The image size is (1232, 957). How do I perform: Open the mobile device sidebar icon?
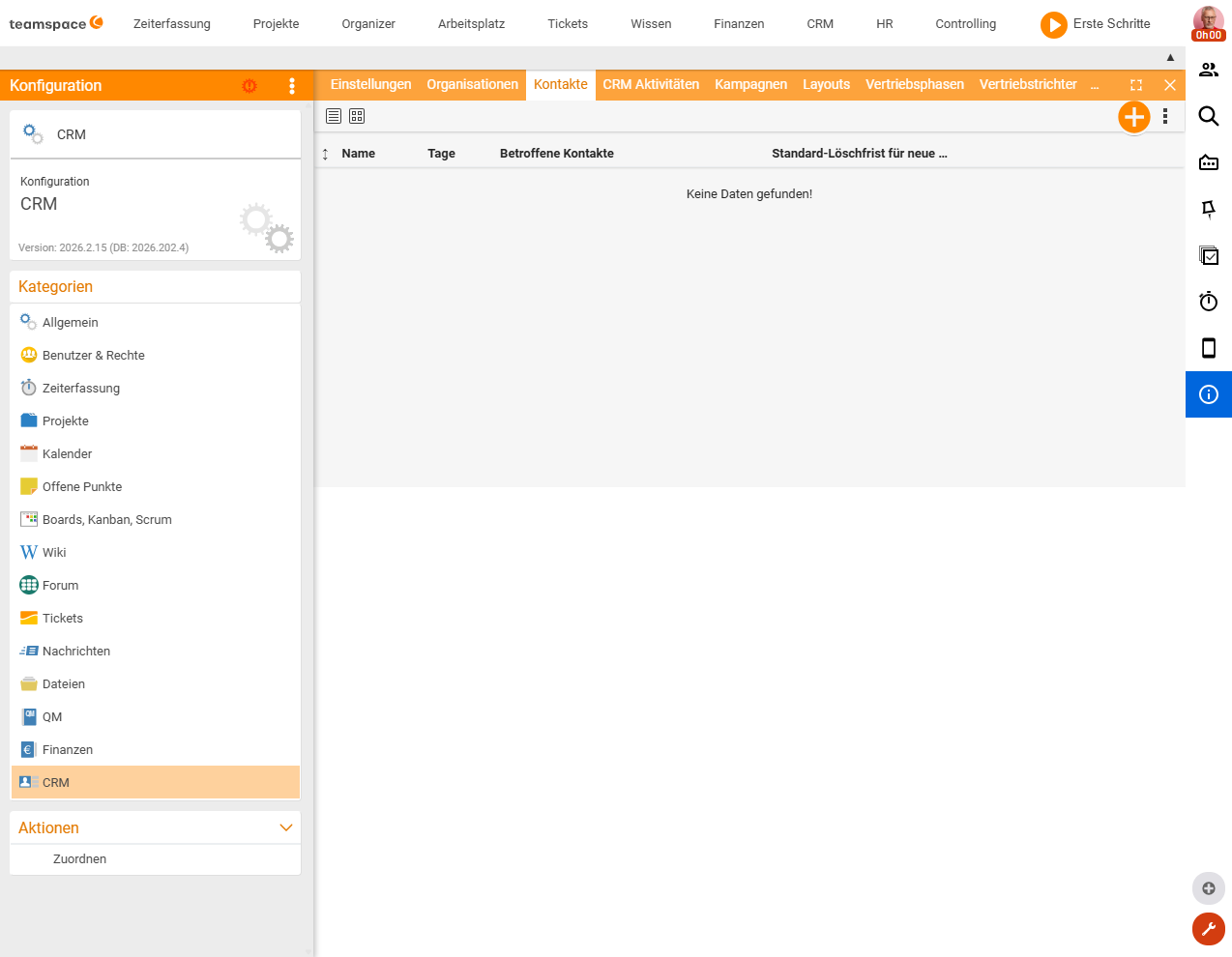pos(1209,348)
